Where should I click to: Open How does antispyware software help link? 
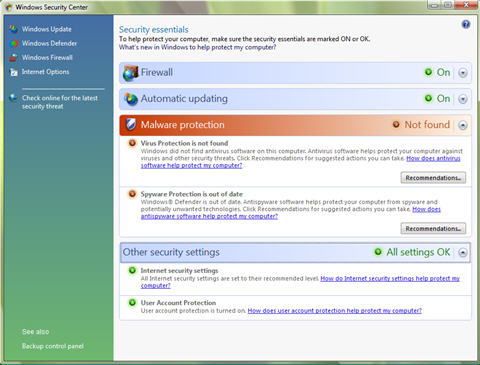tap(209, 216)
